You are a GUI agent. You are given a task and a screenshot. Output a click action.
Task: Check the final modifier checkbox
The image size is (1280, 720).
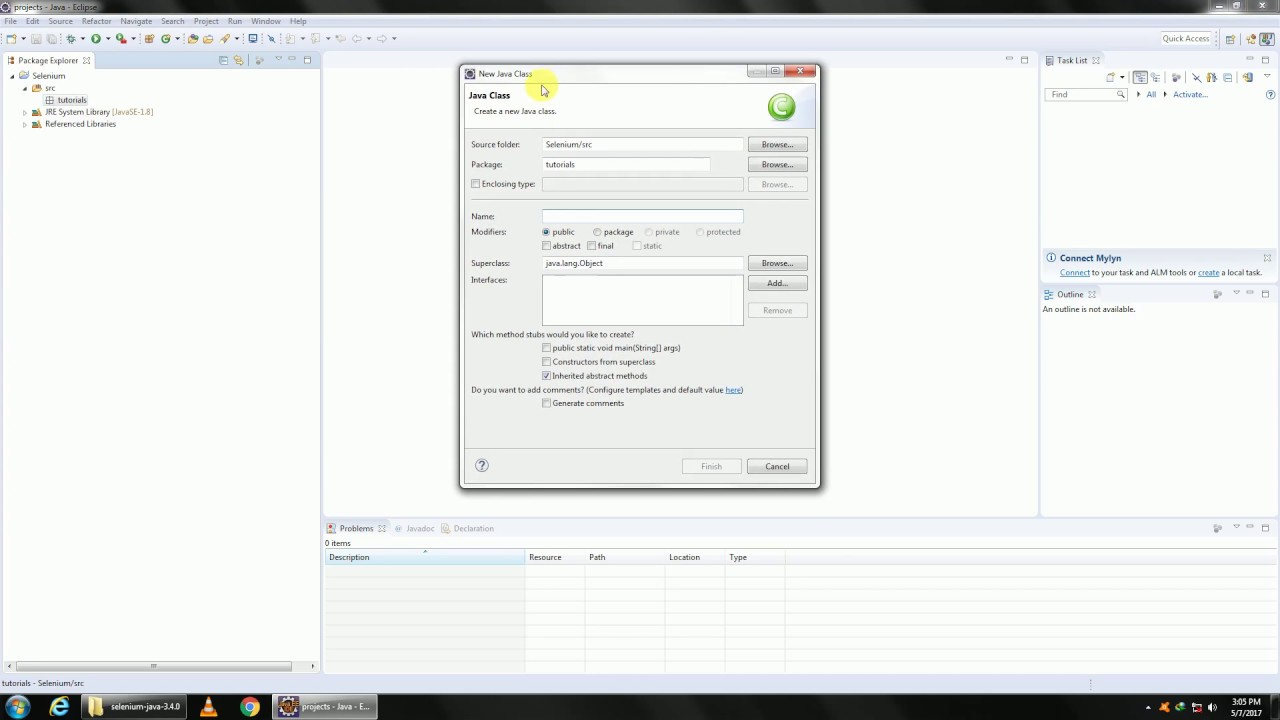pos(592,246)
